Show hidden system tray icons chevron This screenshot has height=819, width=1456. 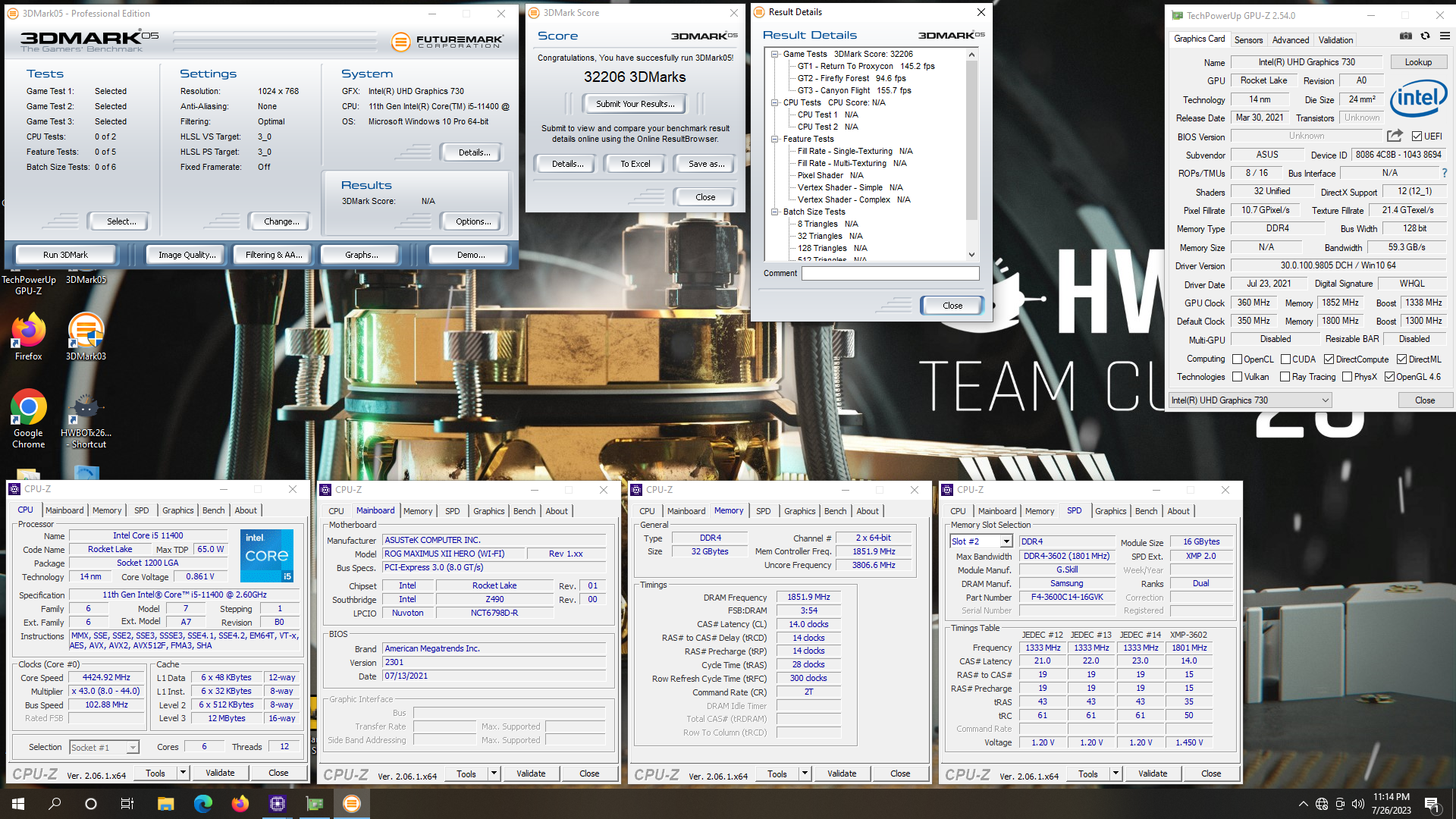(1303, 804)
